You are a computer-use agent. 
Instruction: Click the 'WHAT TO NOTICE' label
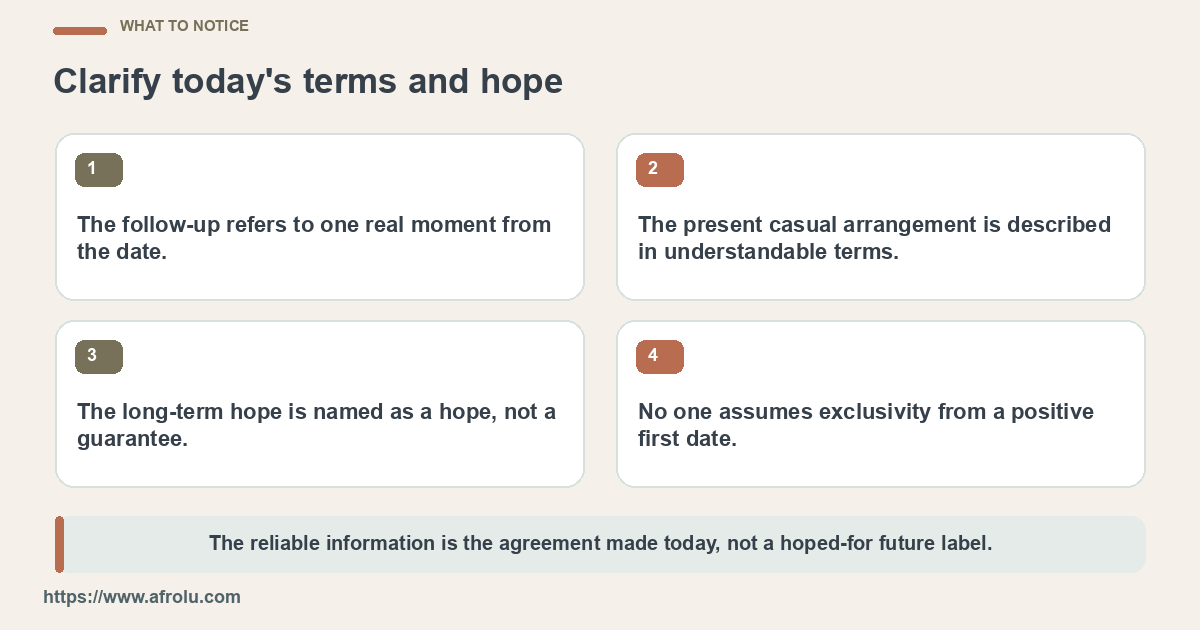click(184, 26)
